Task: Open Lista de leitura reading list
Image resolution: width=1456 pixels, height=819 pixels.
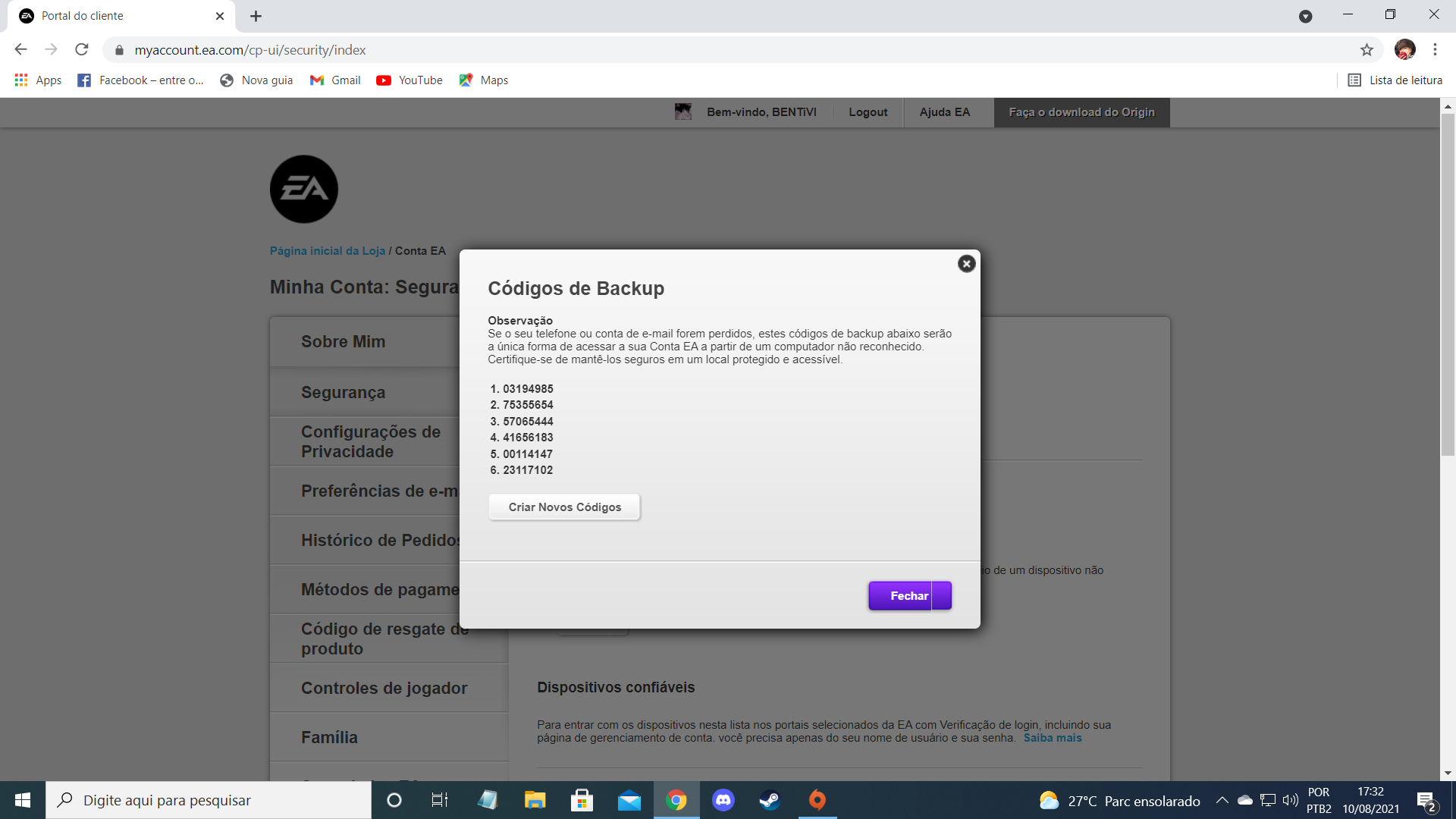Action: click(x=1395, y=80)
